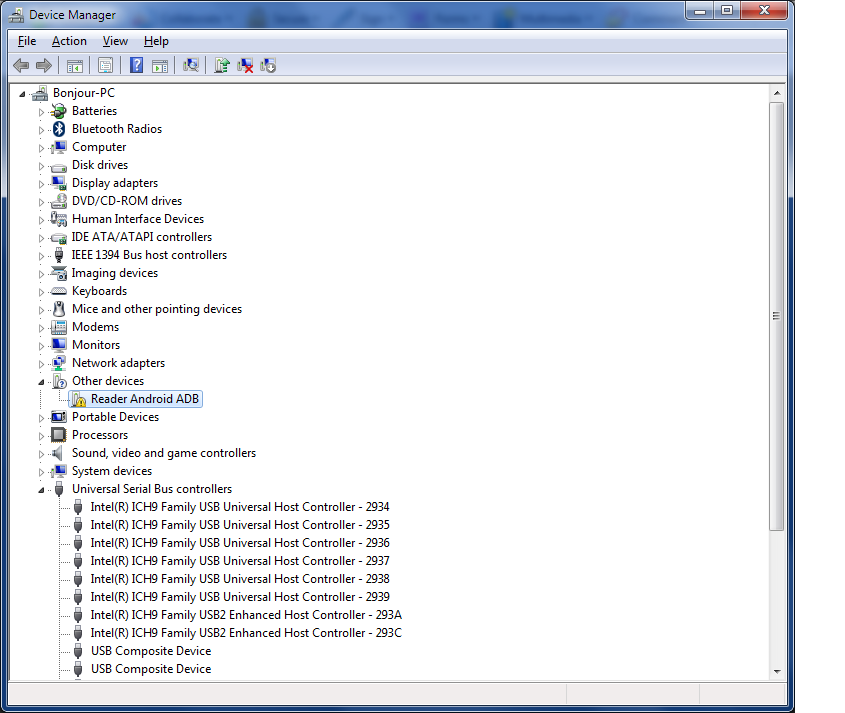The image size is (845, 713).
Task: Select the Sound, video and game controllers icon
Action: (57, 453)
